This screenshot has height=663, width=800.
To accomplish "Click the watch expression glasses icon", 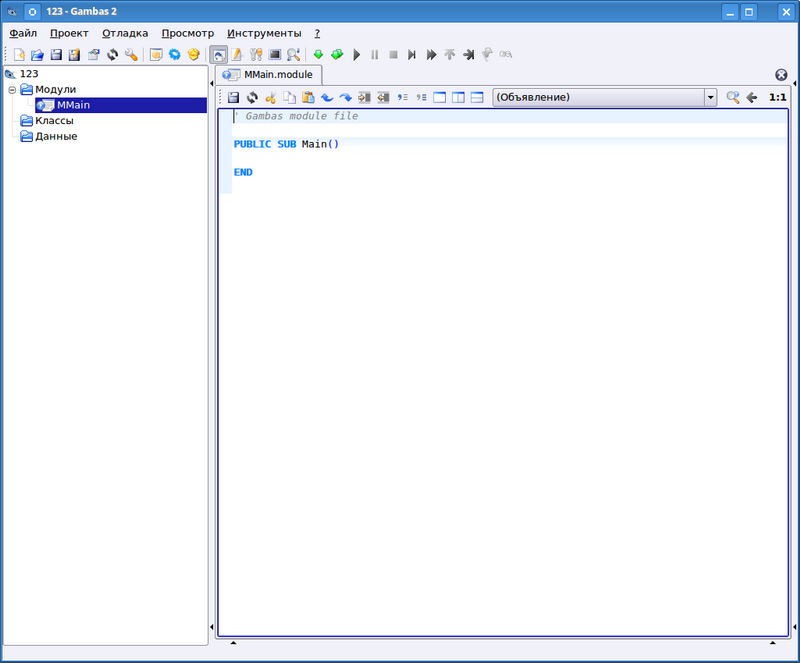I will point(506,54).
